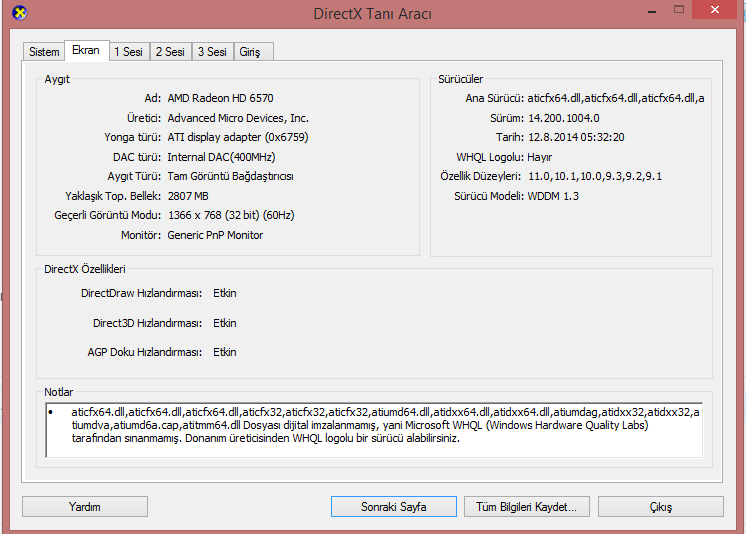Click Tüm Bilgileri Kaydet button
This screenshot has height=534, width=746.
click(527, 506)
